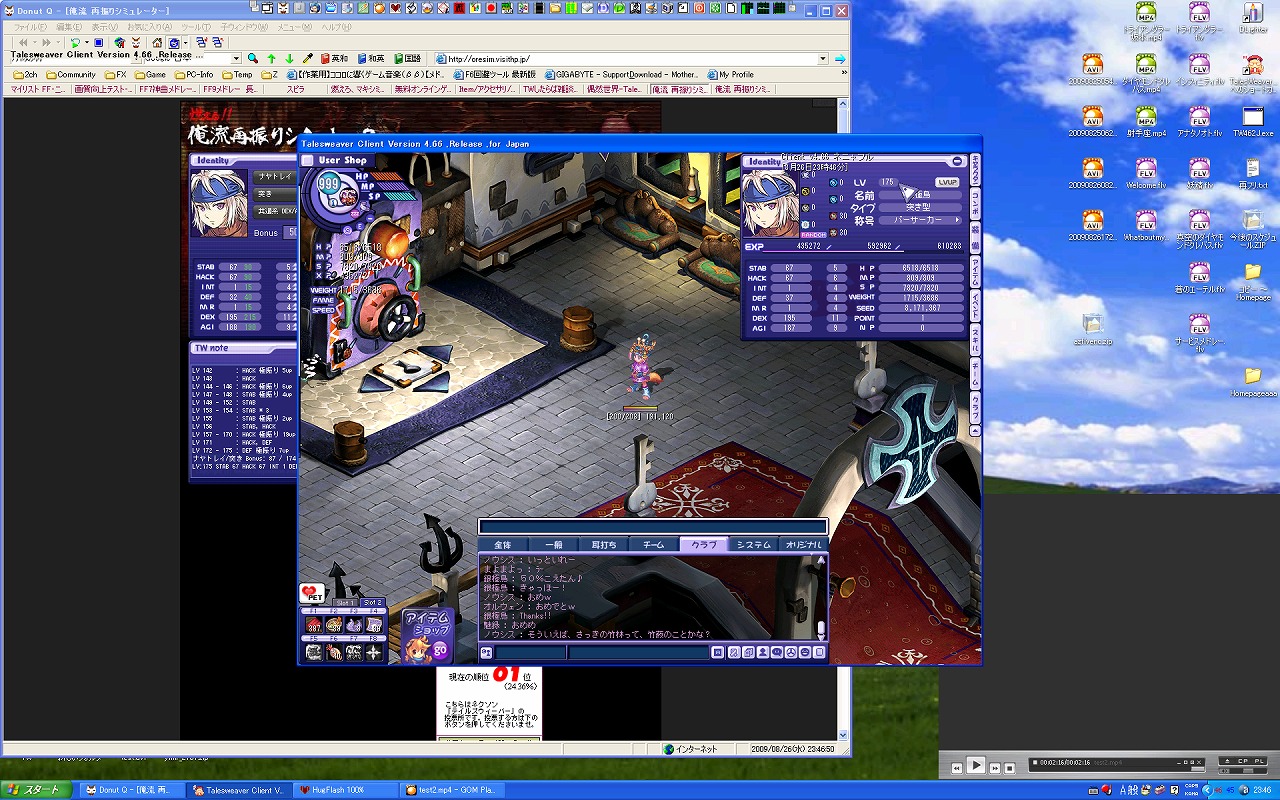Select the 耳打ち chat tab
1280x800 pixels.
pos(603,545)
